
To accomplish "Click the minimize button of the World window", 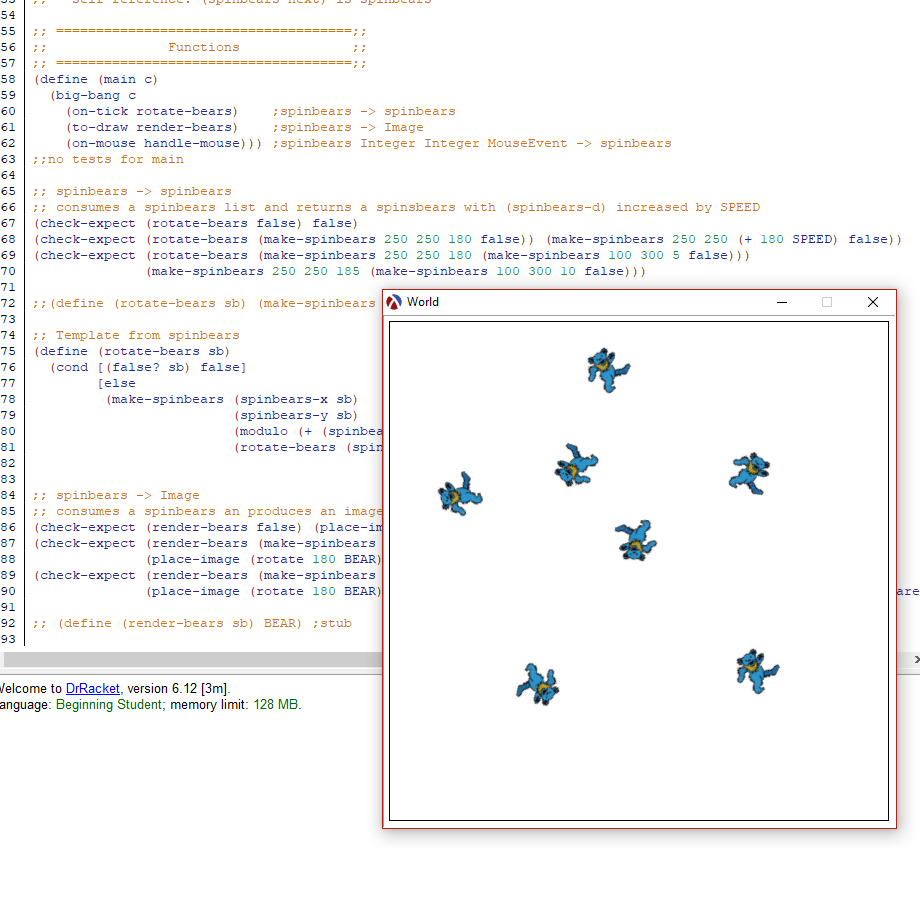I will [x=781, y=301].
